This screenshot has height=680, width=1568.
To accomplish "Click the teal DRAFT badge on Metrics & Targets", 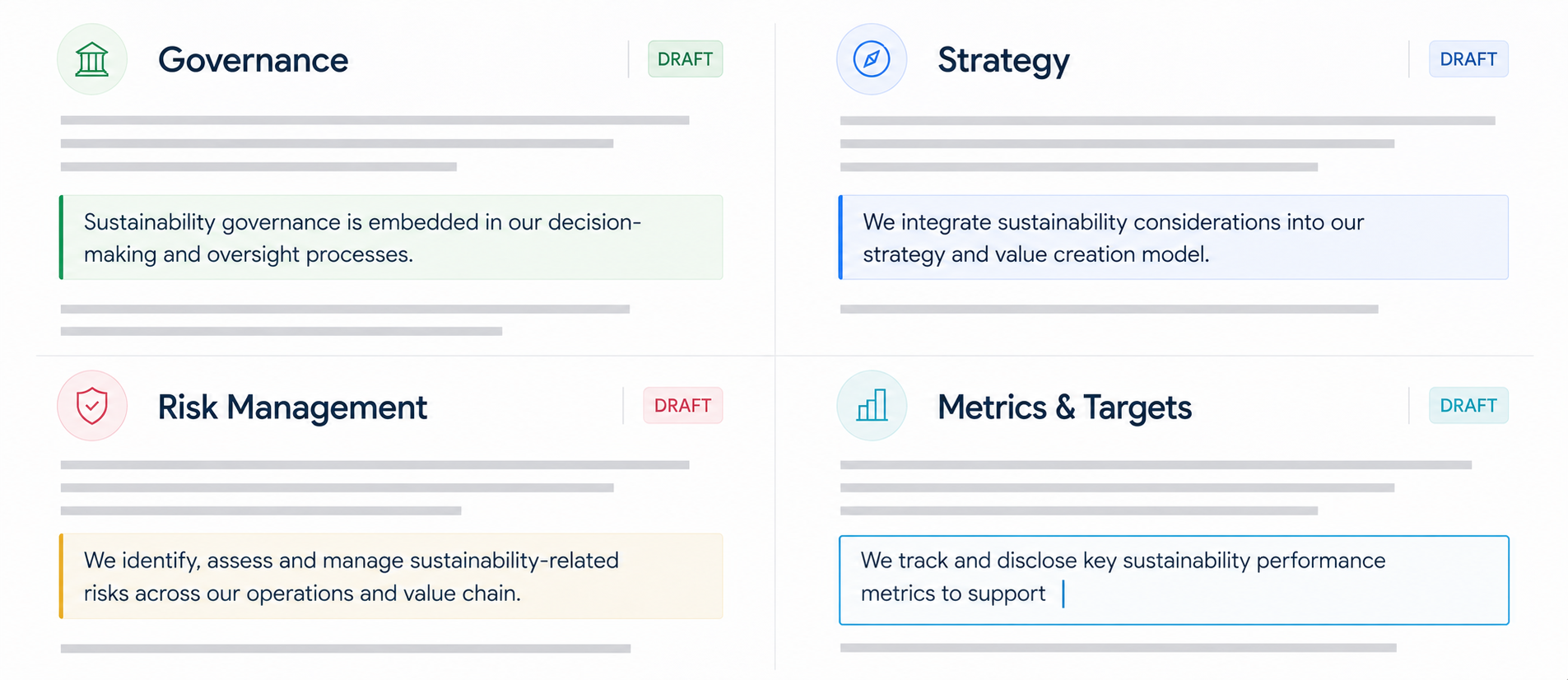I will [1468, 406].
